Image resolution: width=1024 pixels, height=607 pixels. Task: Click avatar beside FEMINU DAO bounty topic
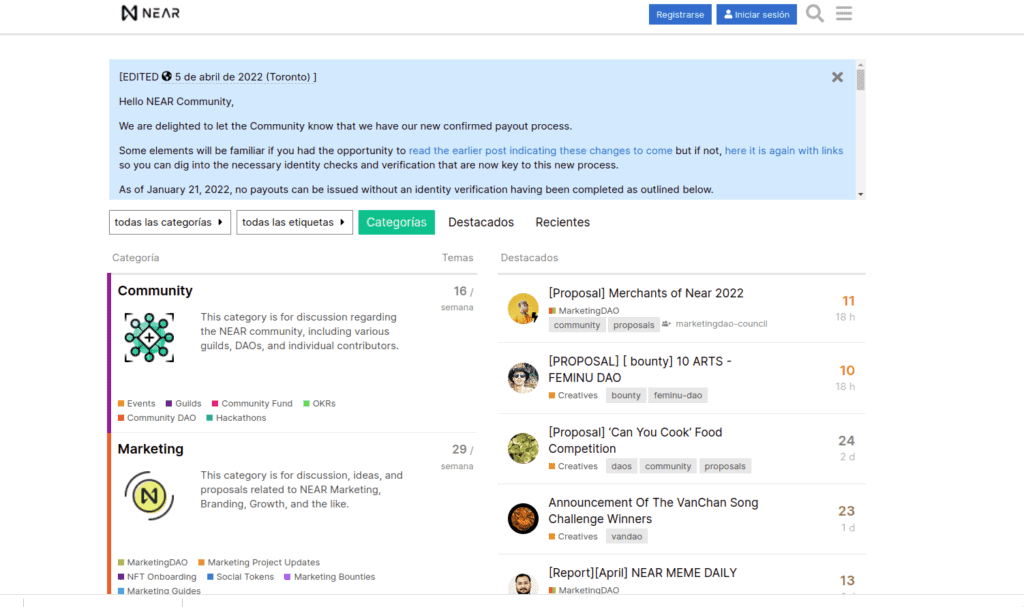coord(523,378)
